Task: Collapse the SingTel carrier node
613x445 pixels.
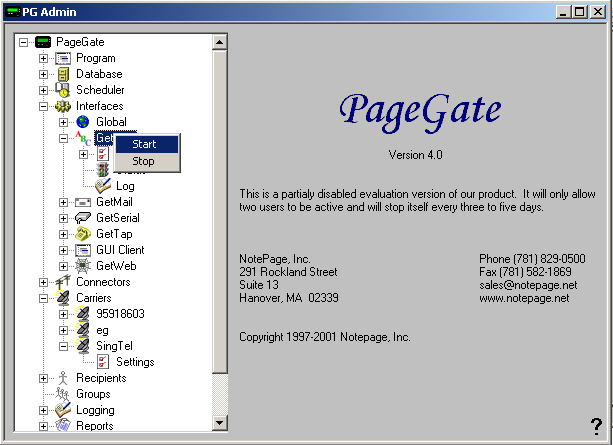Action: (63, 346)
